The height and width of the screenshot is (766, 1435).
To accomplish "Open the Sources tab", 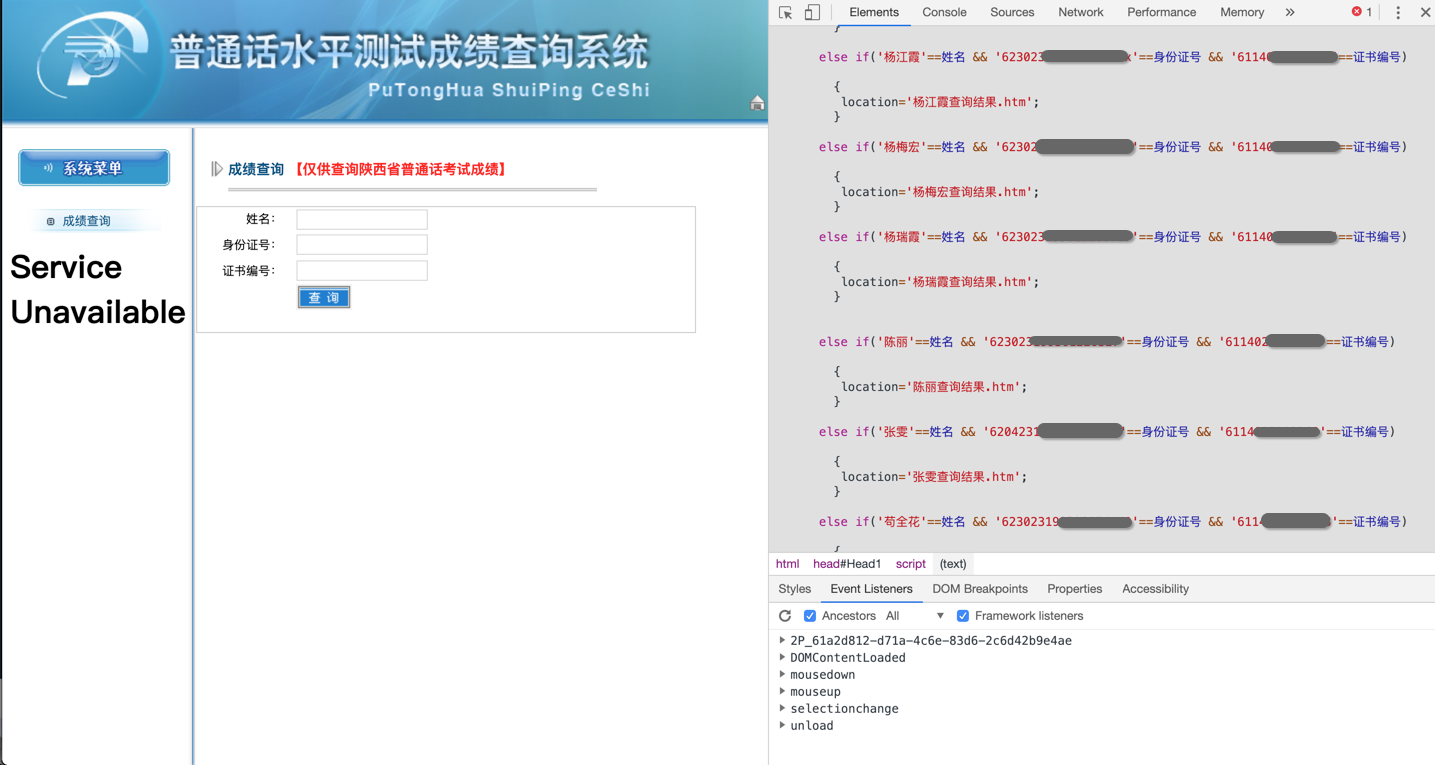I will [1012, 13].
